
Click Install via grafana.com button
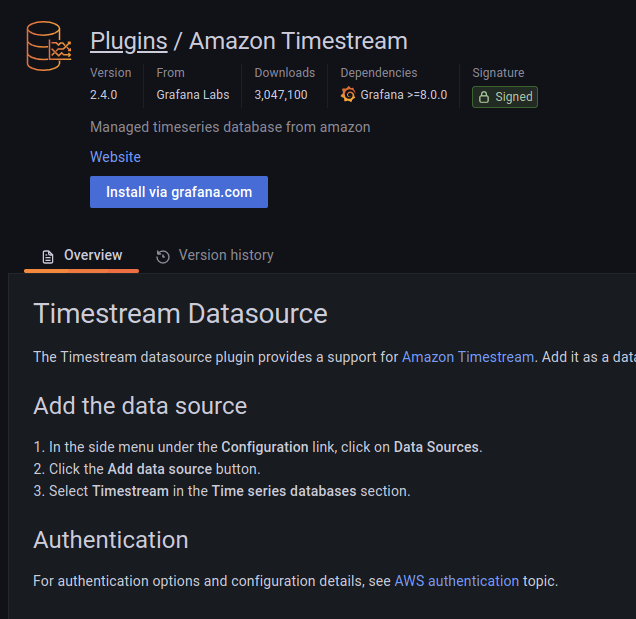179,192
